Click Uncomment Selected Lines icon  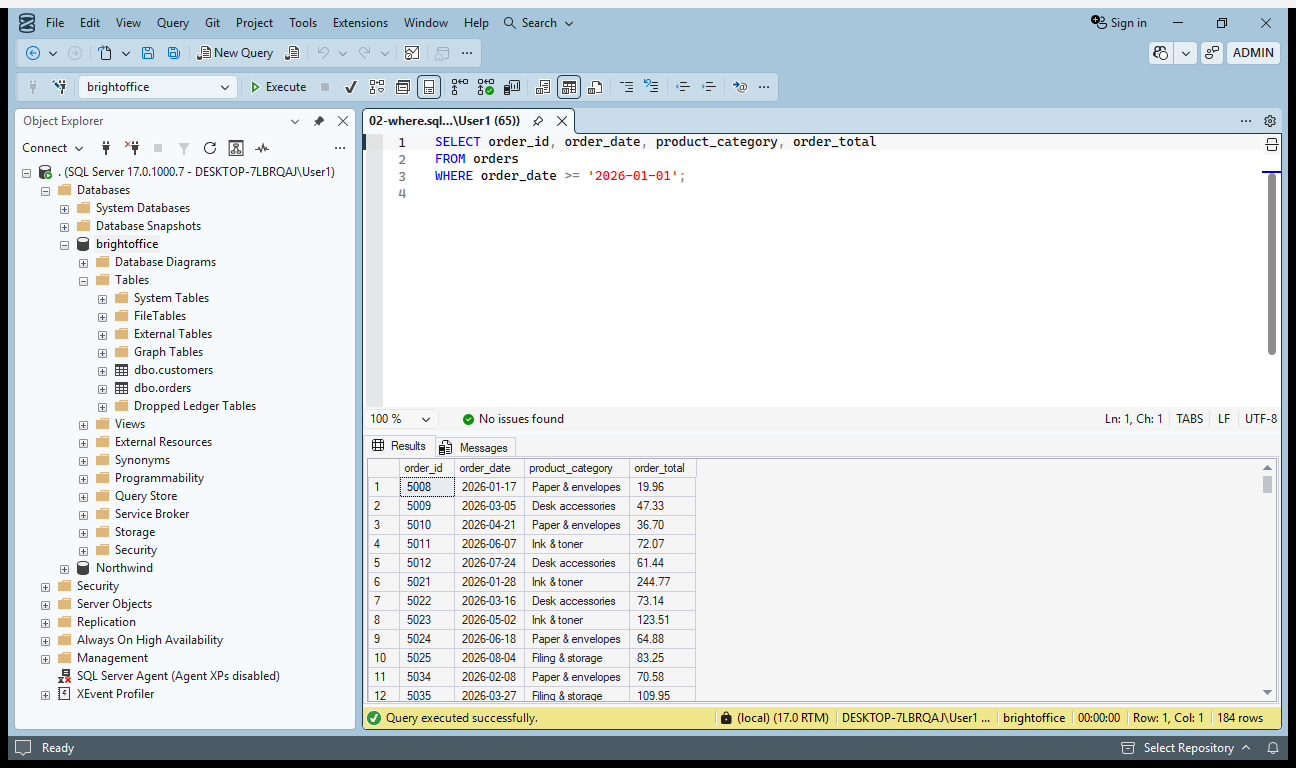(x=651, y=87)
